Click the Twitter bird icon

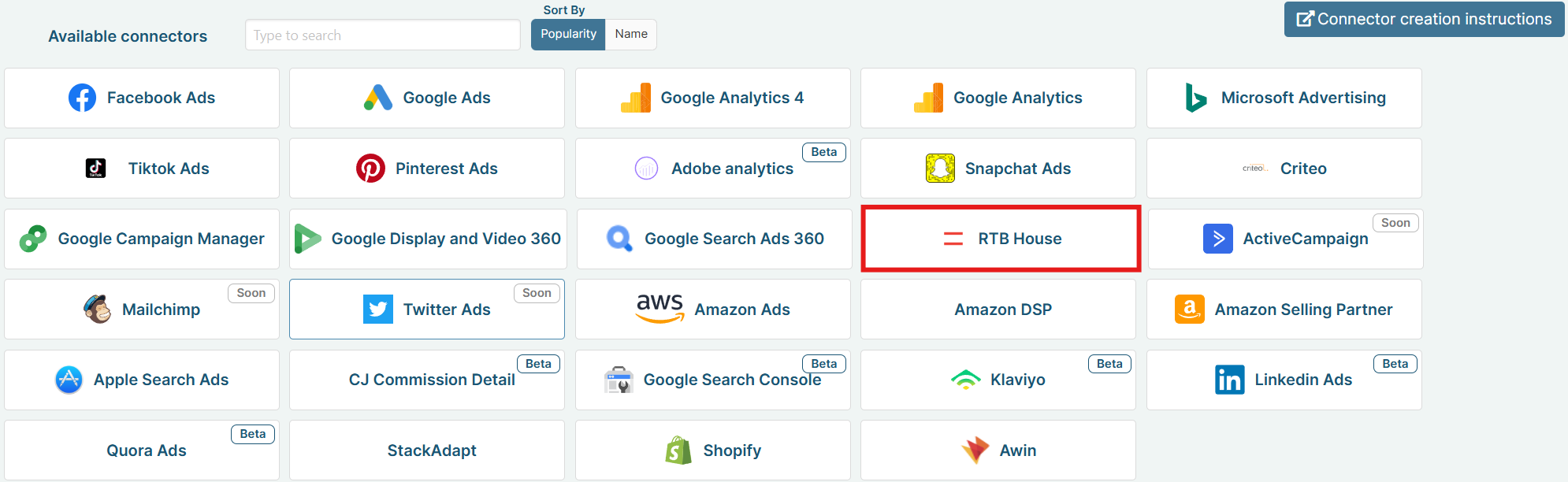pyautogui.click(x=378, y=310)
